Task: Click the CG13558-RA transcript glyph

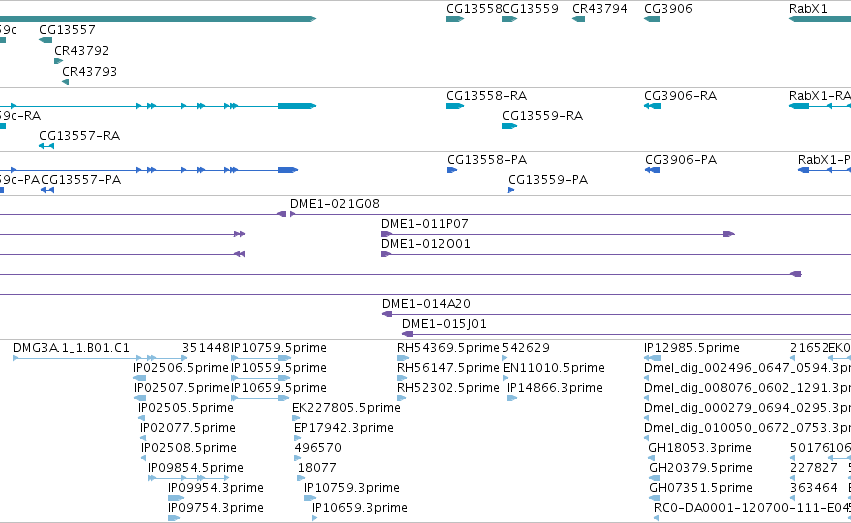Action: coord(455,106)
